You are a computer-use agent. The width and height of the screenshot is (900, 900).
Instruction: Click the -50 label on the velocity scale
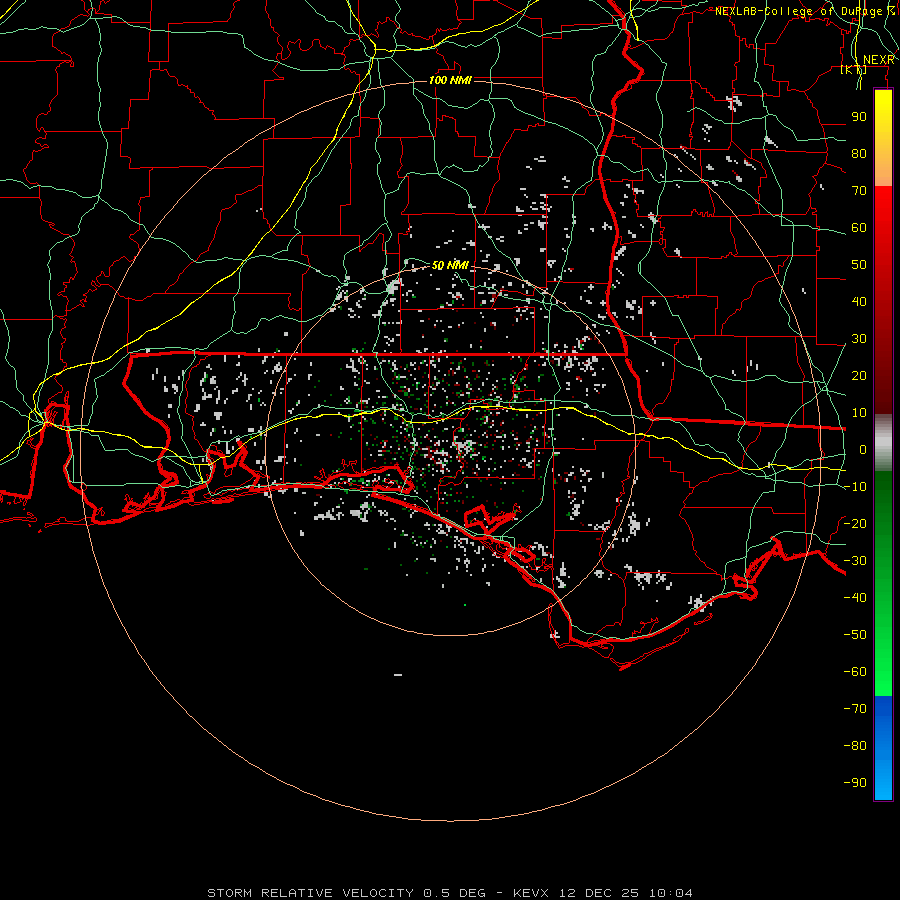click(x=855, y=635)
